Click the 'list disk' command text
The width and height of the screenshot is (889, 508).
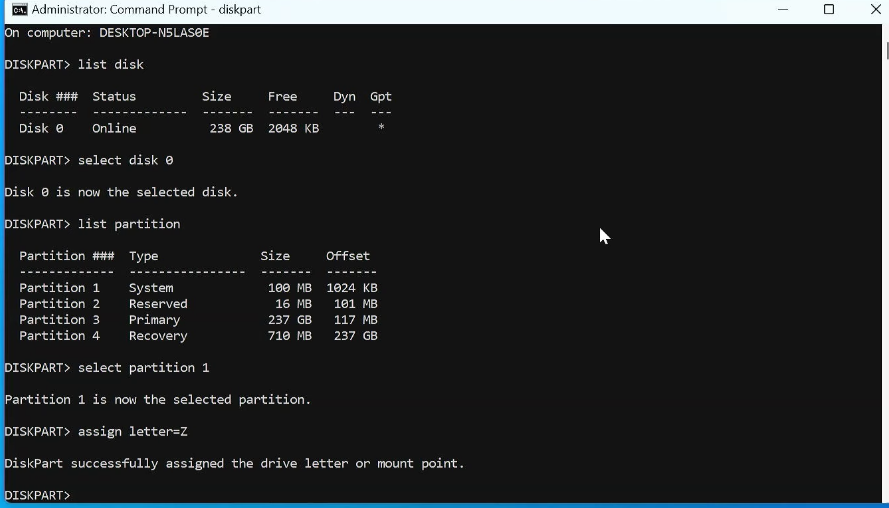(111, 65)
